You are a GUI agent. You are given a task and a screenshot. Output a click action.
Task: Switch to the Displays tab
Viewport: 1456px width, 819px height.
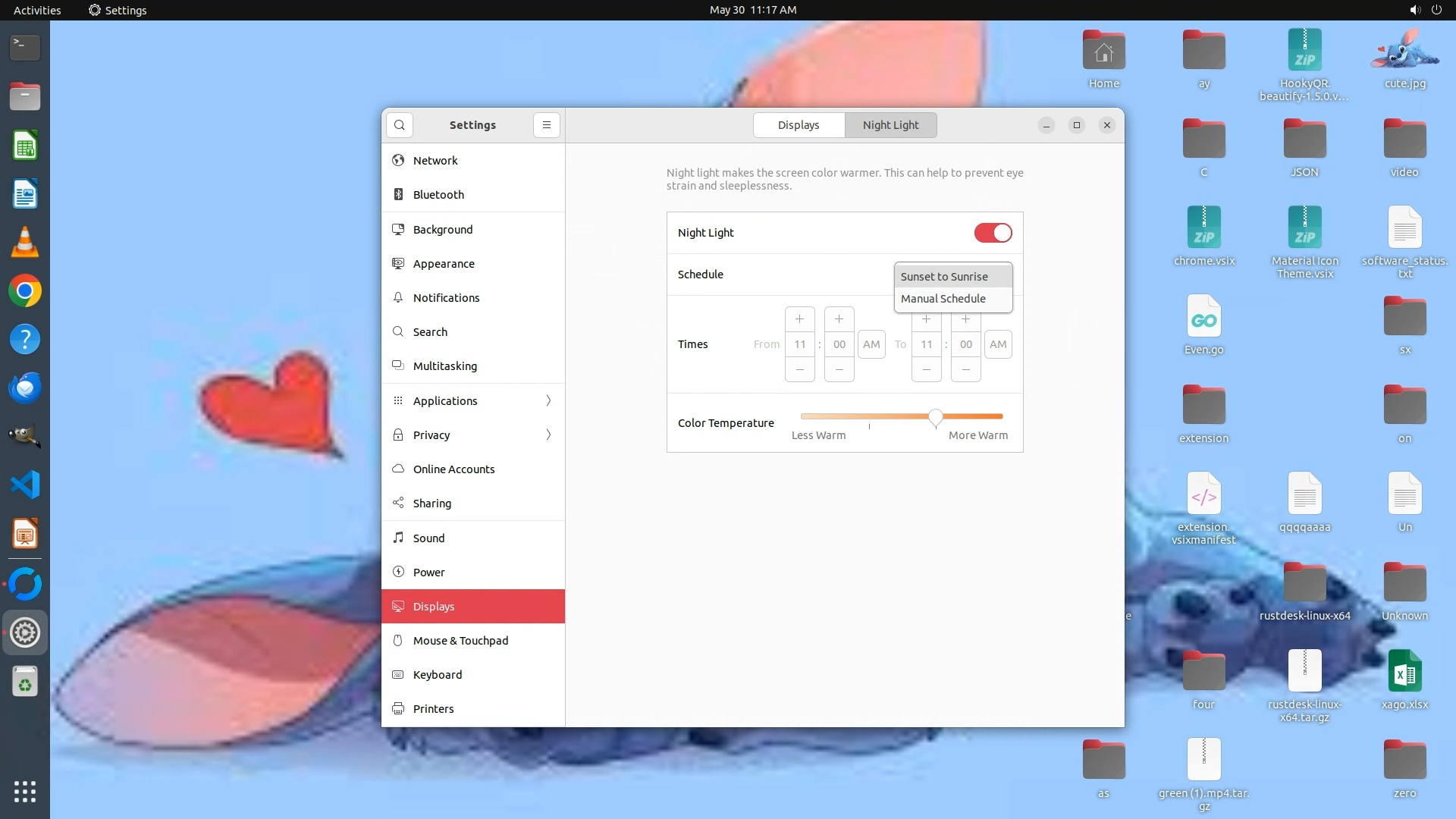tap(799, 125)
